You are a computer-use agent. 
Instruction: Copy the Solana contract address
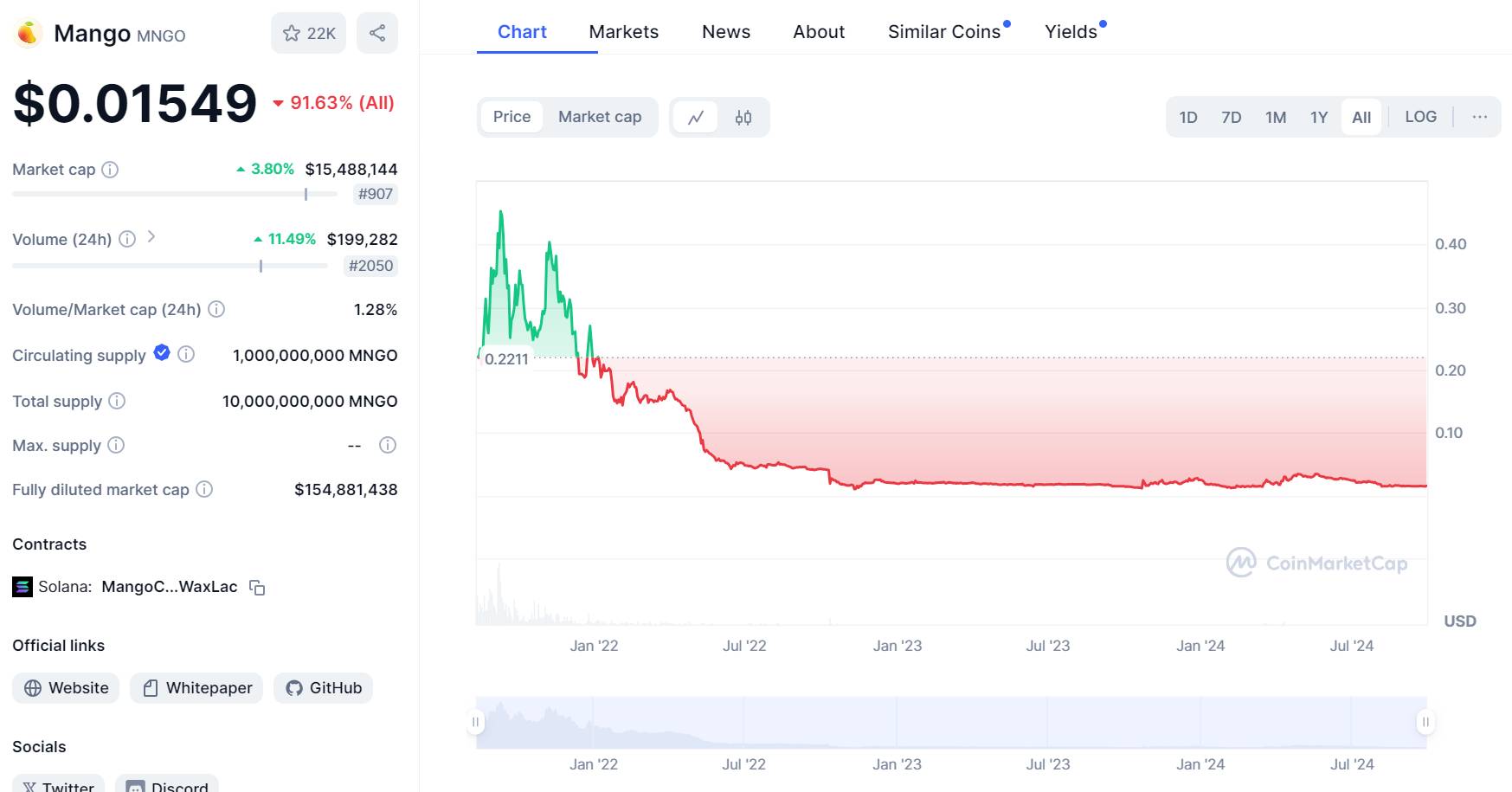257,587
